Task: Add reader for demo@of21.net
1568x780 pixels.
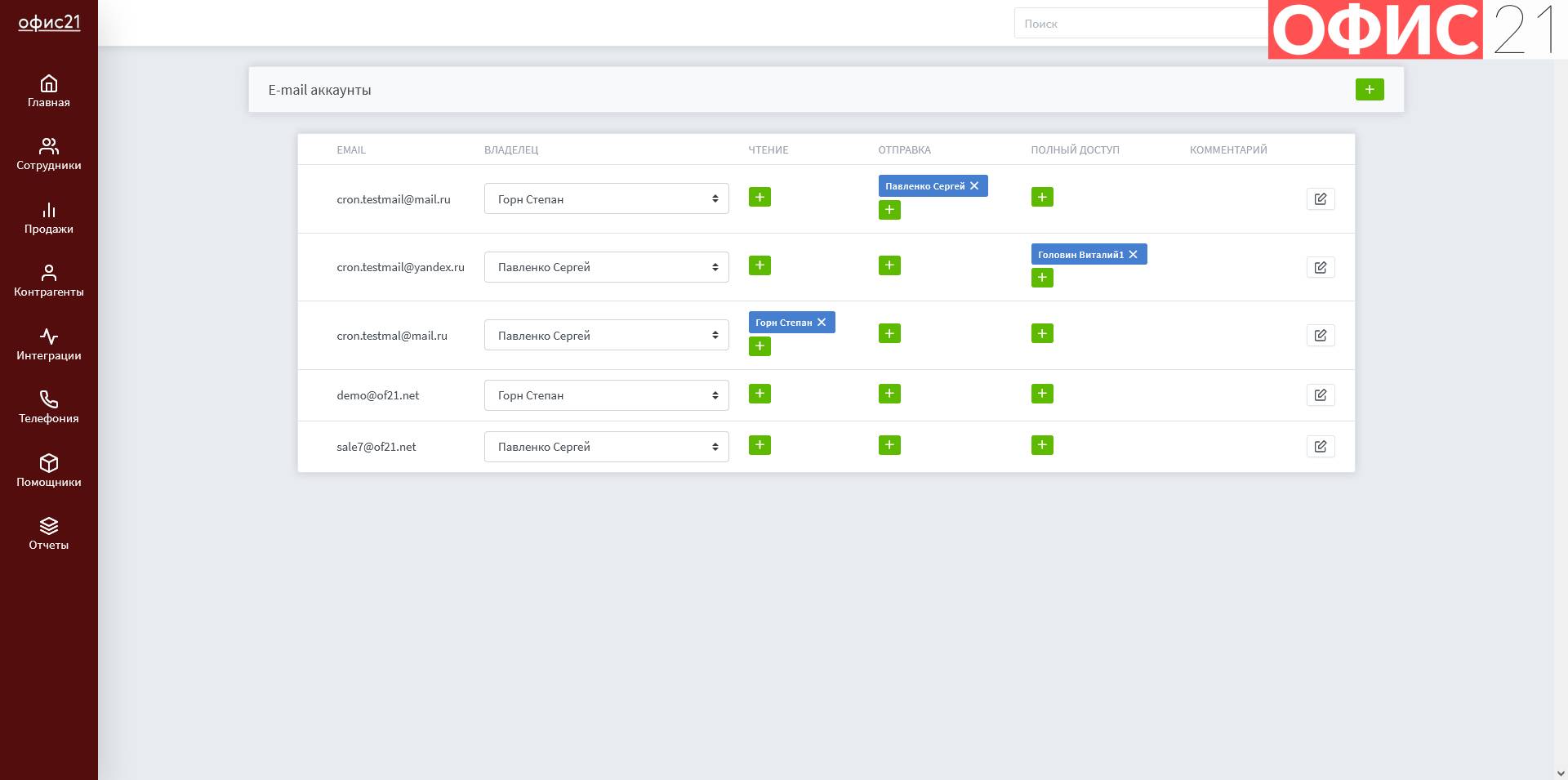Action: click(x=759, y=394)
